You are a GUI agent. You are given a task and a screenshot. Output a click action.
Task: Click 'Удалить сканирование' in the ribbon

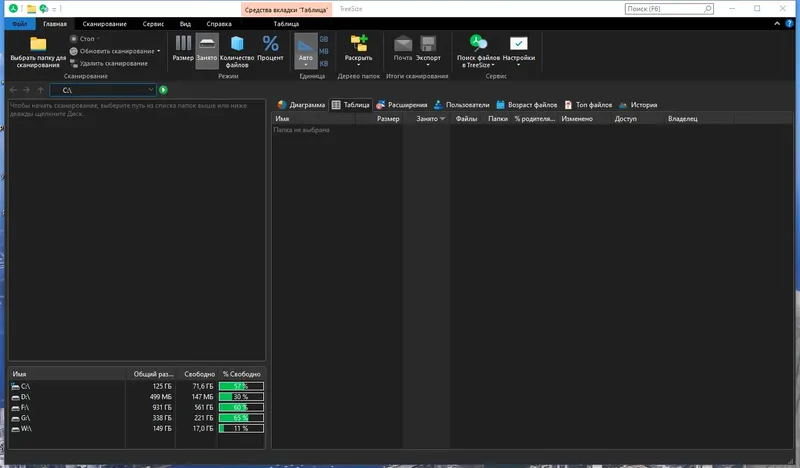109,63
